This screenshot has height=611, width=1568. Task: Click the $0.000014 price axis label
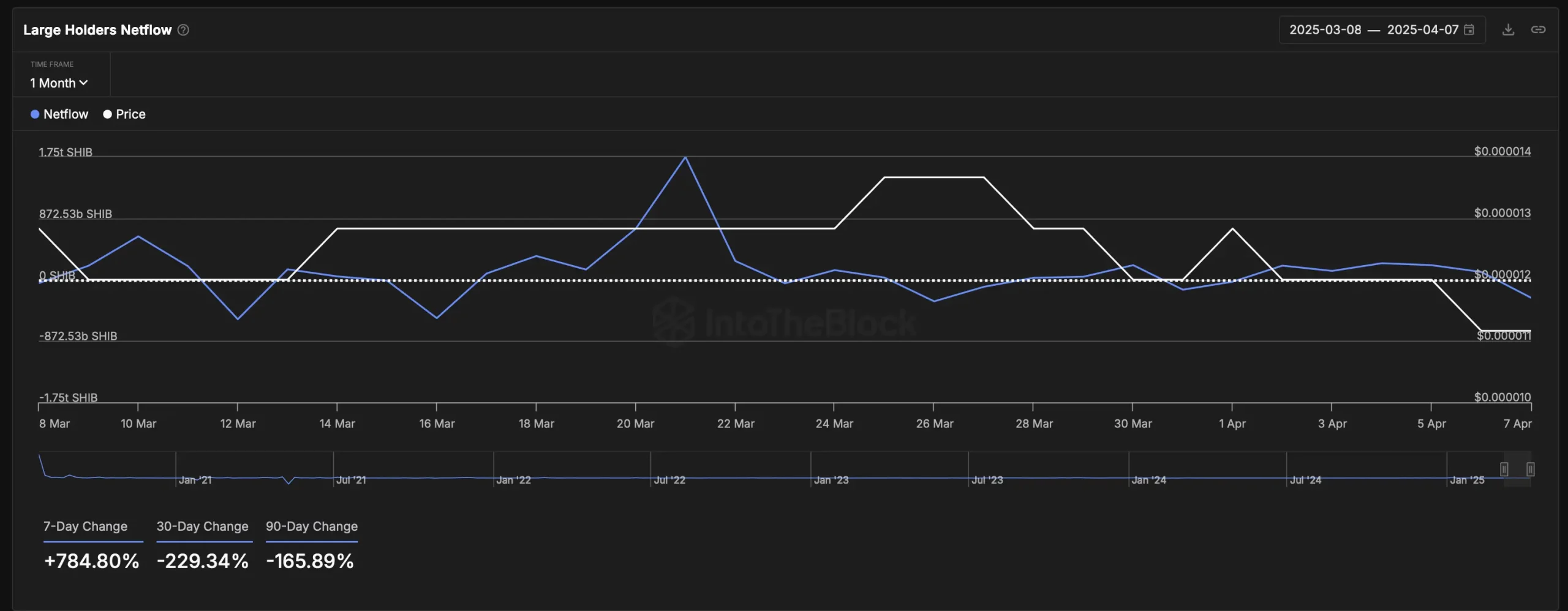coord(1502,151)
